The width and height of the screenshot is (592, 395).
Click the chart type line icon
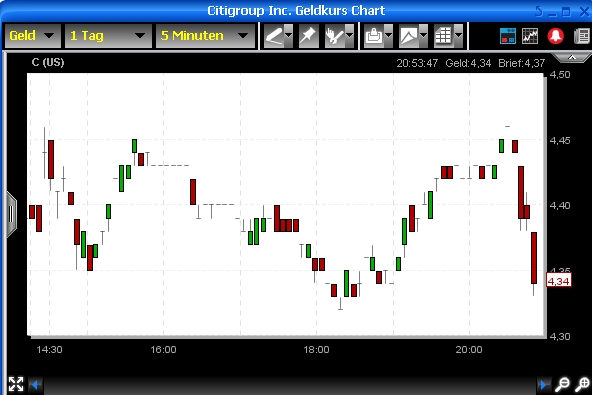(x=409, y=36)
